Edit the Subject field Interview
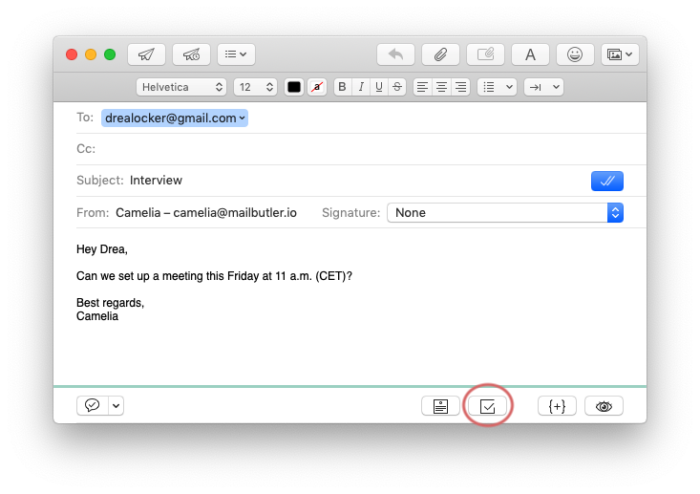Image resolution: width=700 pixels, height=494 pixels. (330, 180)
